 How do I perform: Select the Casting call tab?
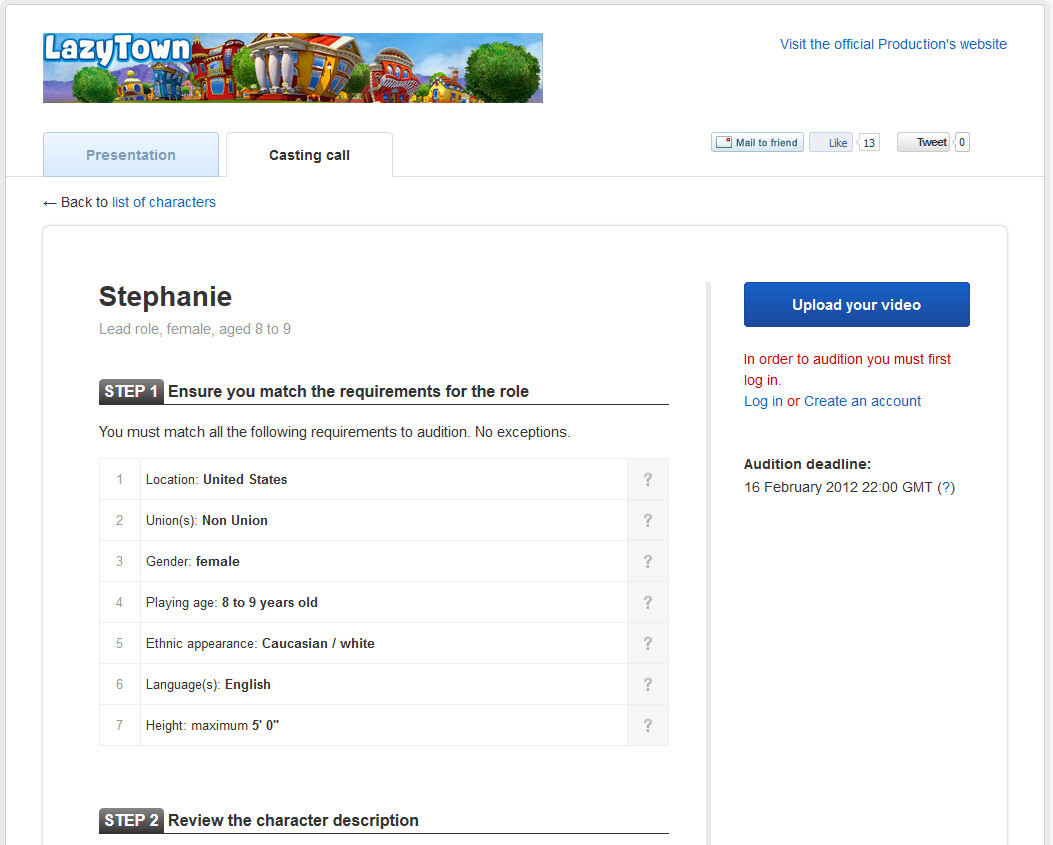coord(309,155)
